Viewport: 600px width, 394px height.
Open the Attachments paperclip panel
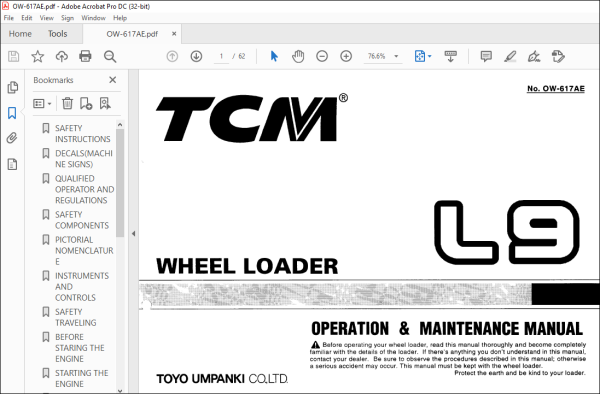click(12, 138)
